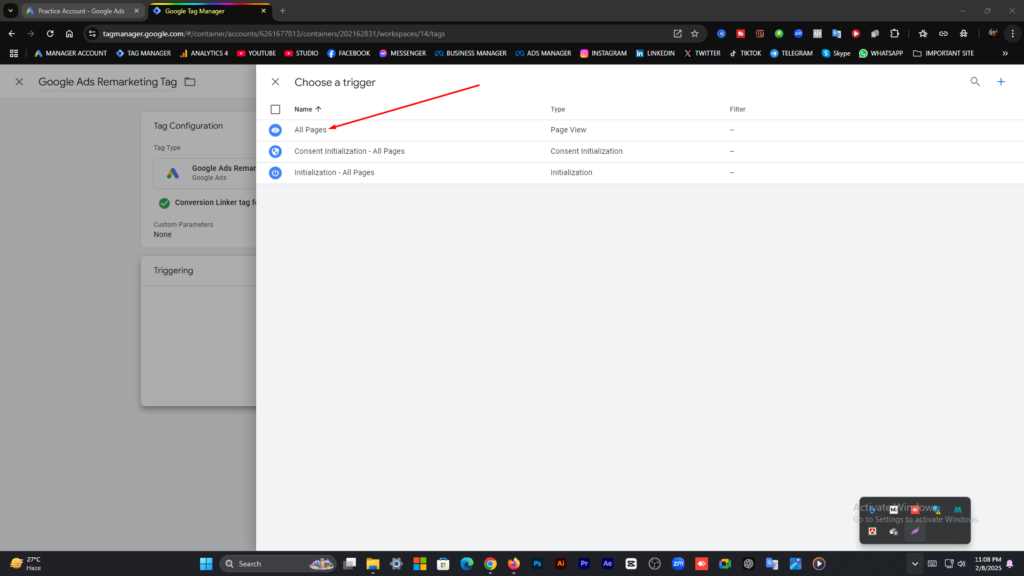Open File Explorer from the taskbar
This screenshot has width=1024, height=576.
(373, 564)
